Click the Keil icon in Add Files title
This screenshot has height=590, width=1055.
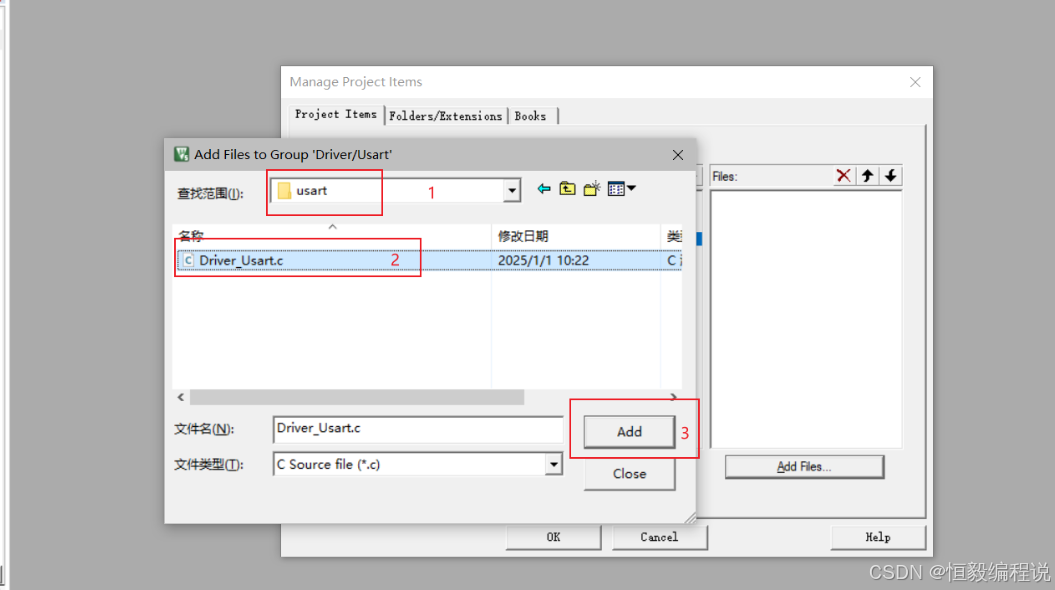tap(181, 154)
